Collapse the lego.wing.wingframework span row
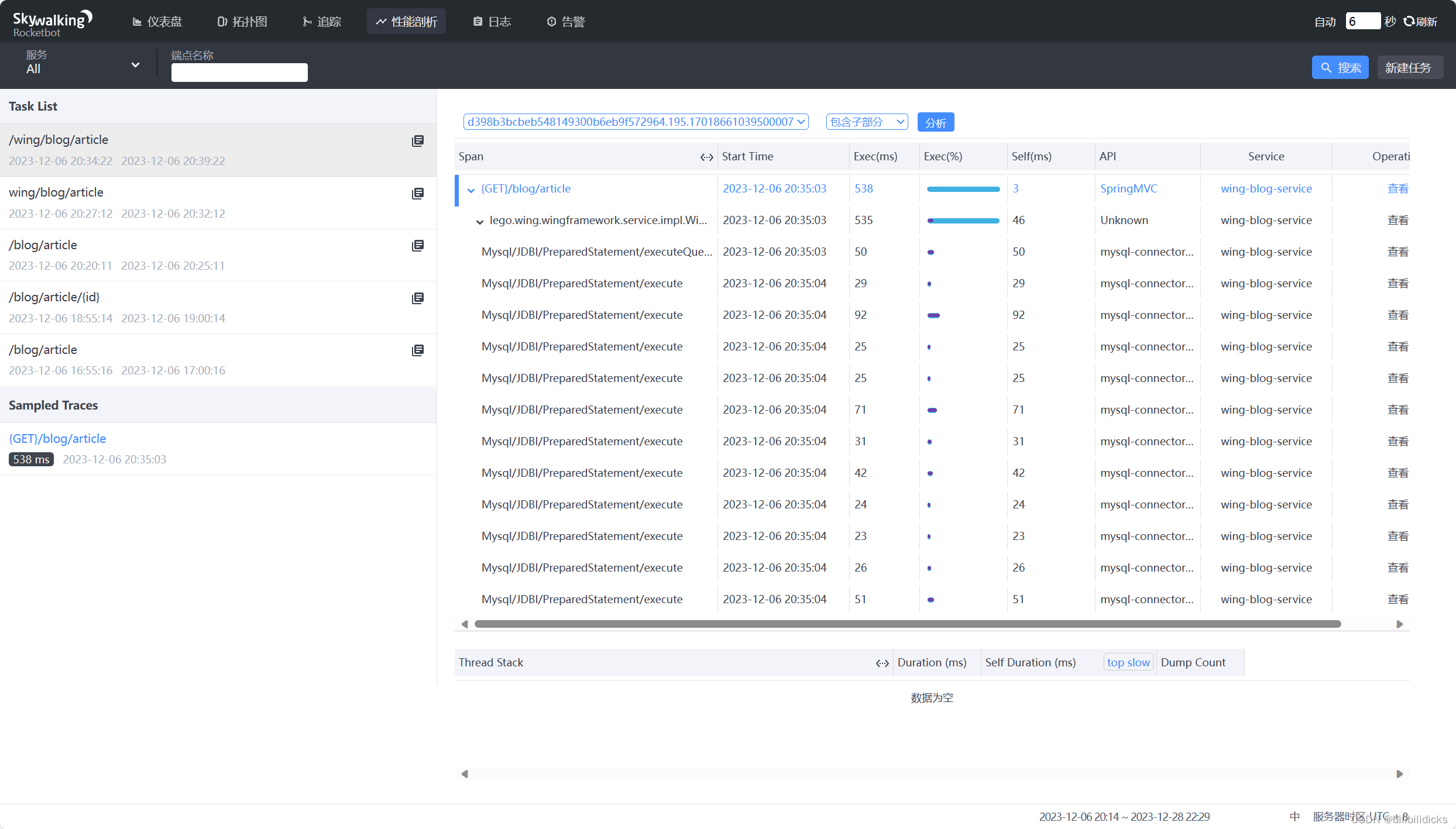The height and width of the screenshot is (829, 1456). tap(479, 221)
